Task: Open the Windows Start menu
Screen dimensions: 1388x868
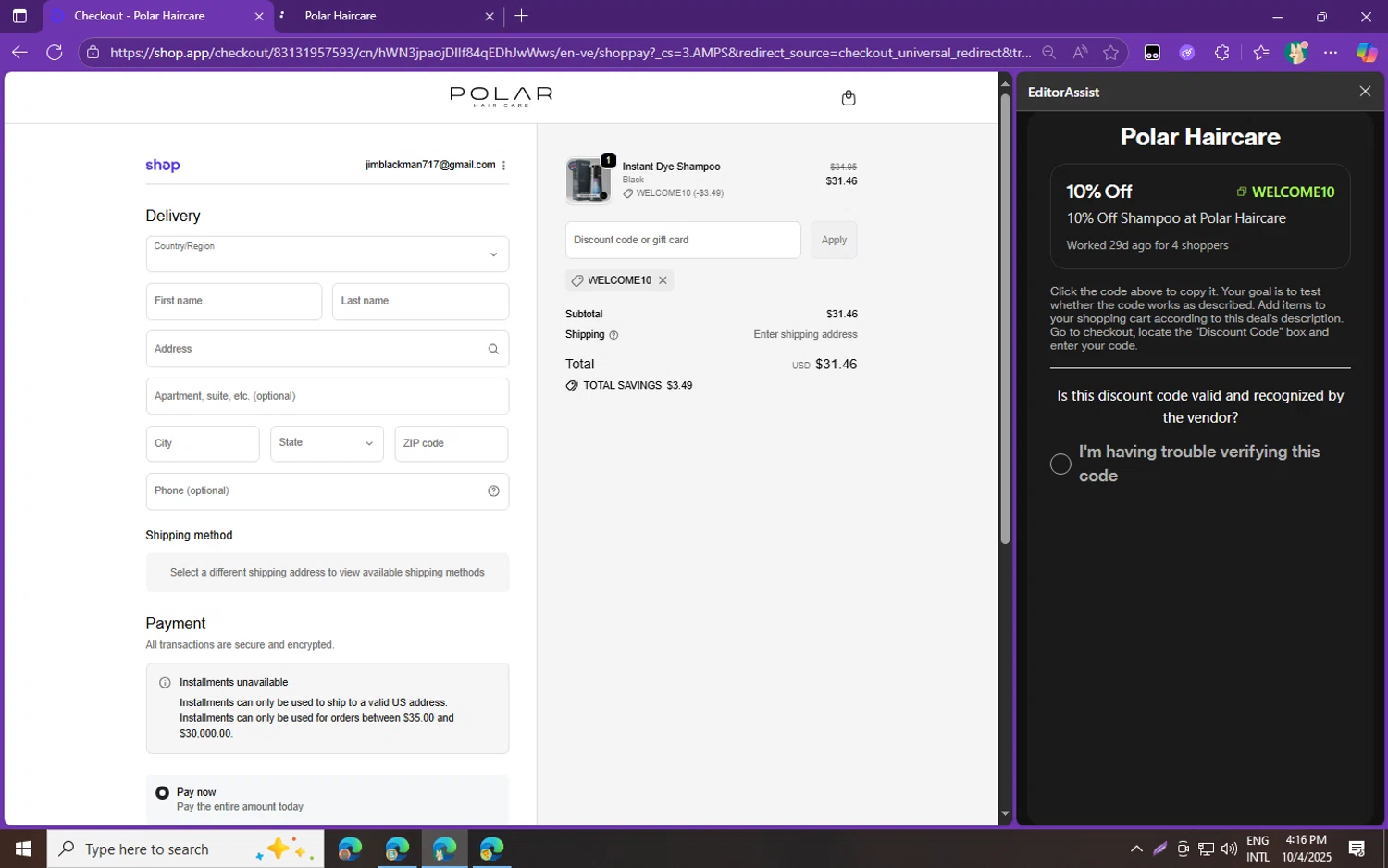Action: click(23, 849)
